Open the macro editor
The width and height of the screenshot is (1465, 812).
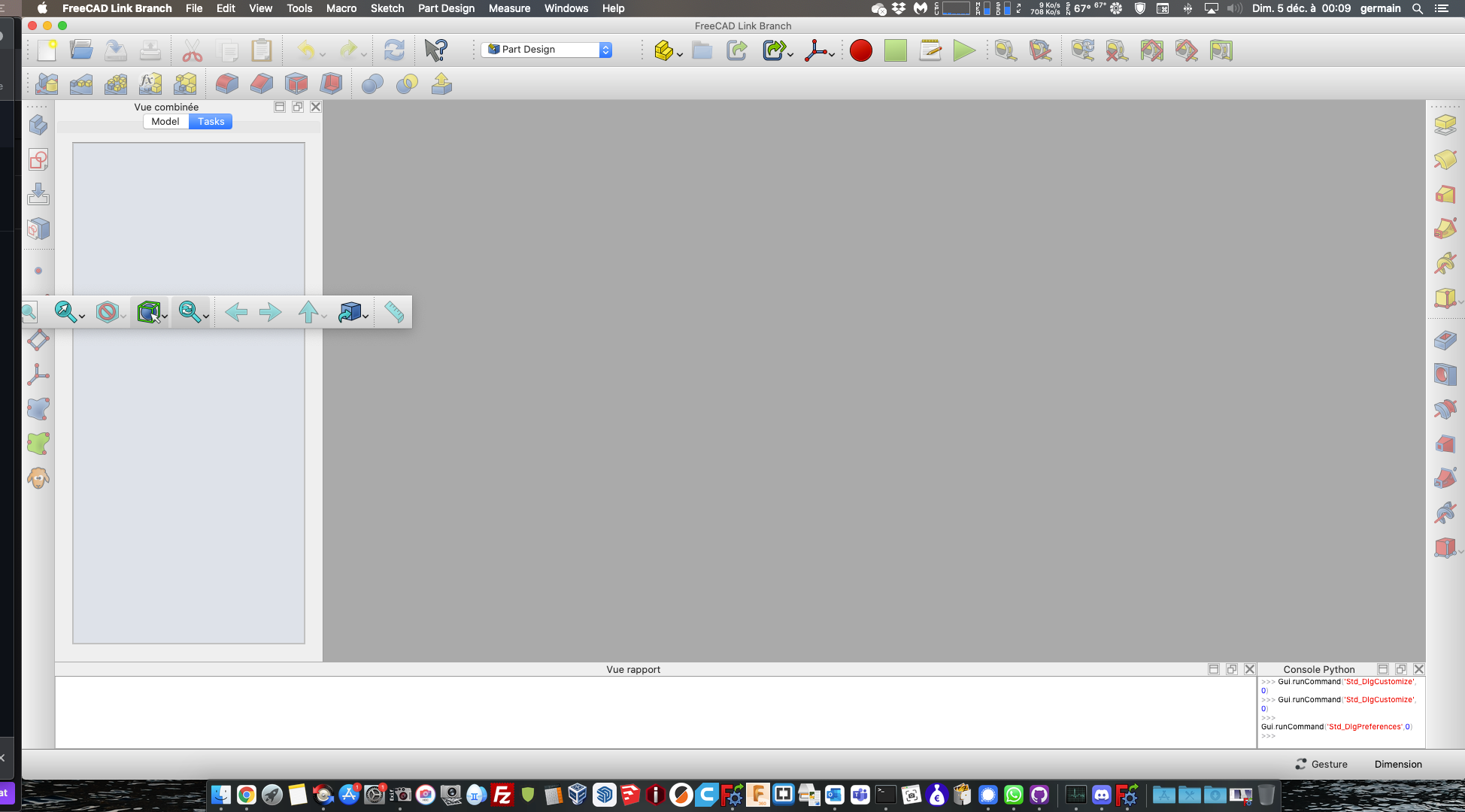(930, 50)
